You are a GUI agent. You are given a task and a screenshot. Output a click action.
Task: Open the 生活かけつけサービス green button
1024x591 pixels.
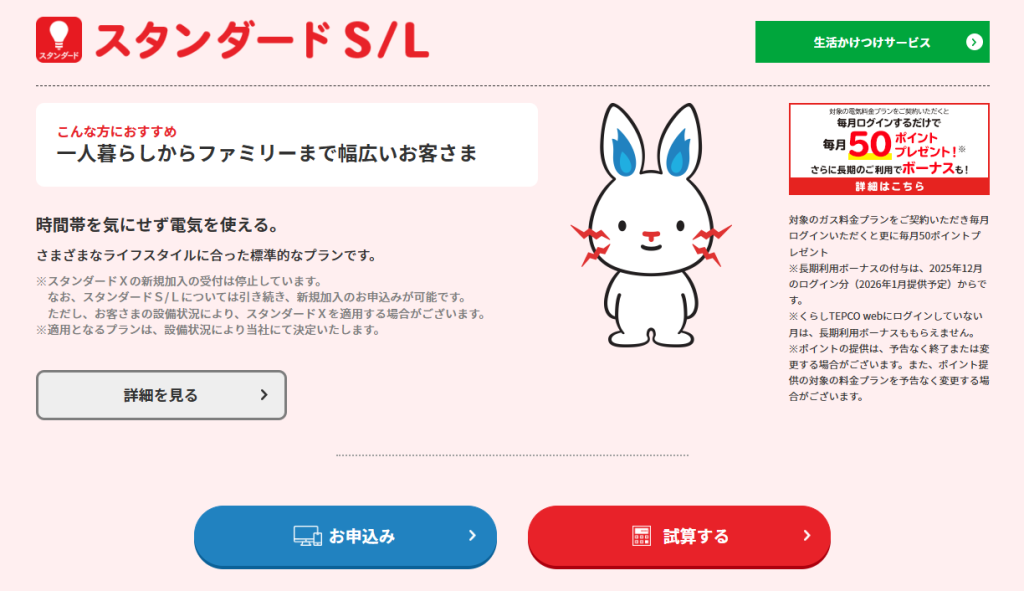[x=872, y=42]
